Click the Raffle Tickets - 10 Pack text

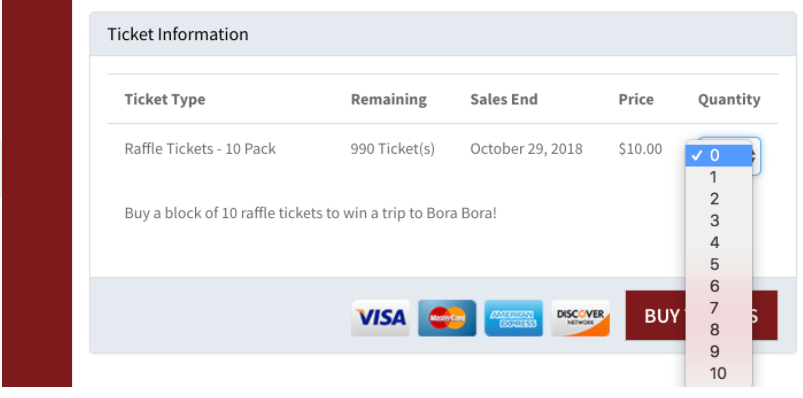coord(200,149)
